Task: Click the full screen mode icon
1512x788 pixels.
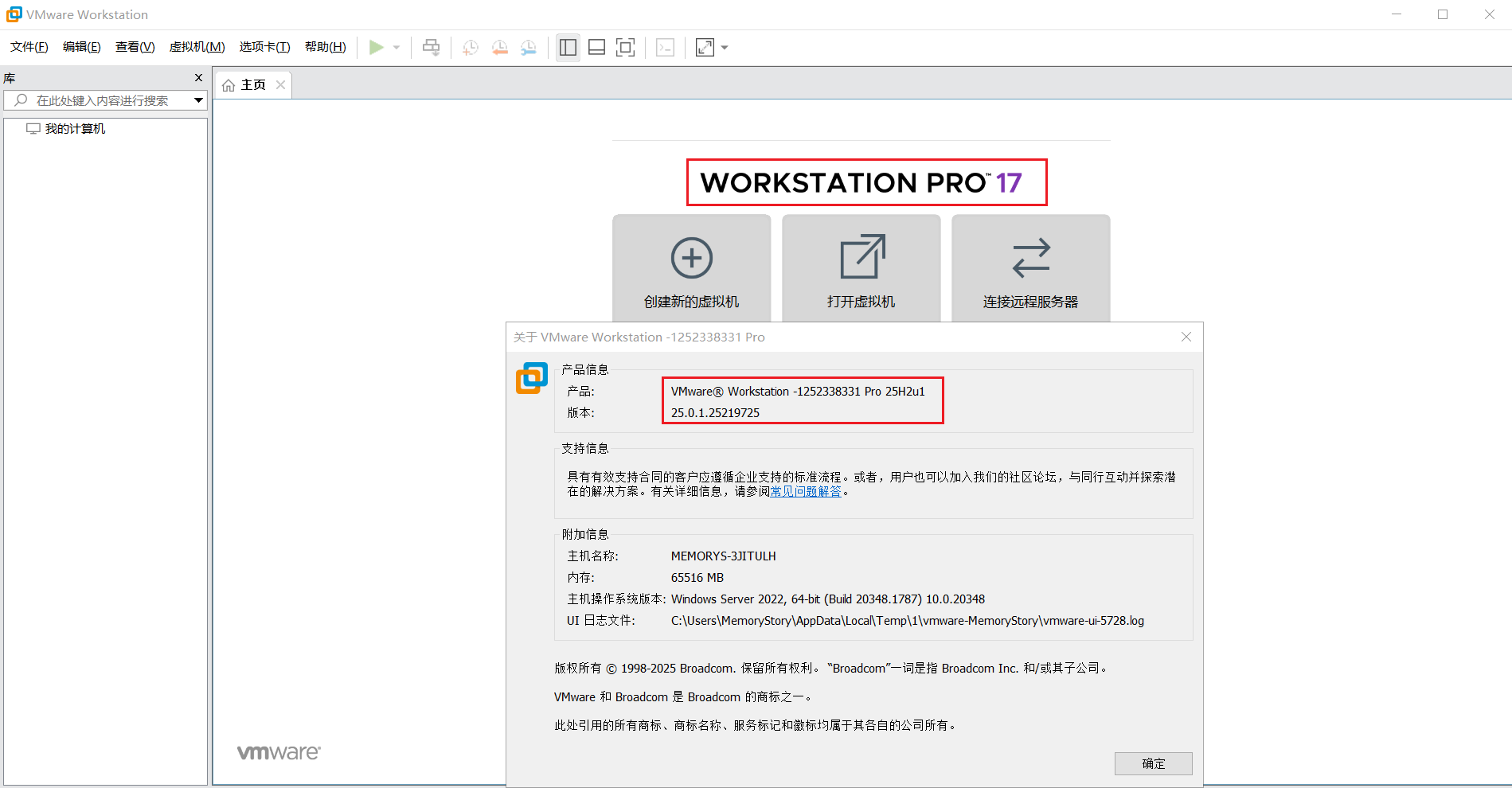Action: (x=626, y=48)
